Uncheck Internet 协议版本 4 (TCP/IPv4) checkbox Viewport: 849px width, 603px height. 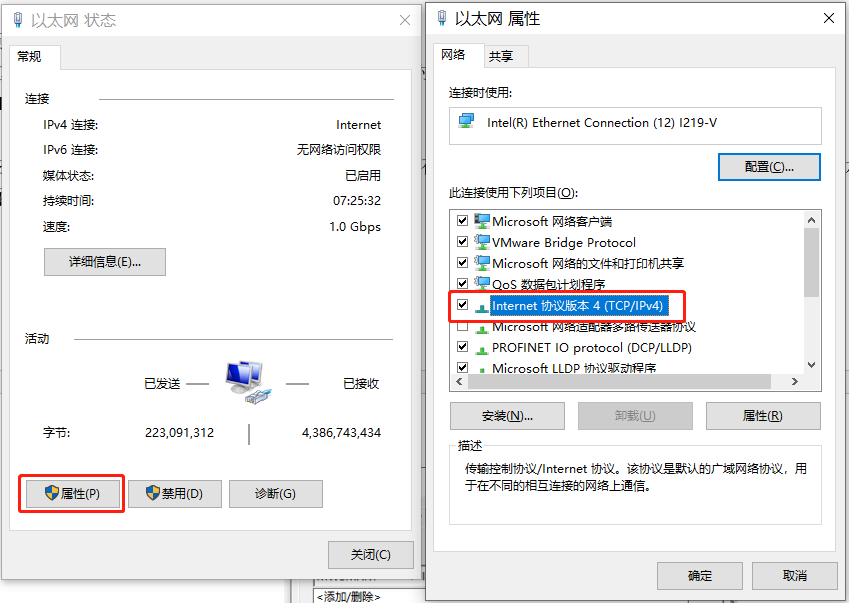point(462,305)
